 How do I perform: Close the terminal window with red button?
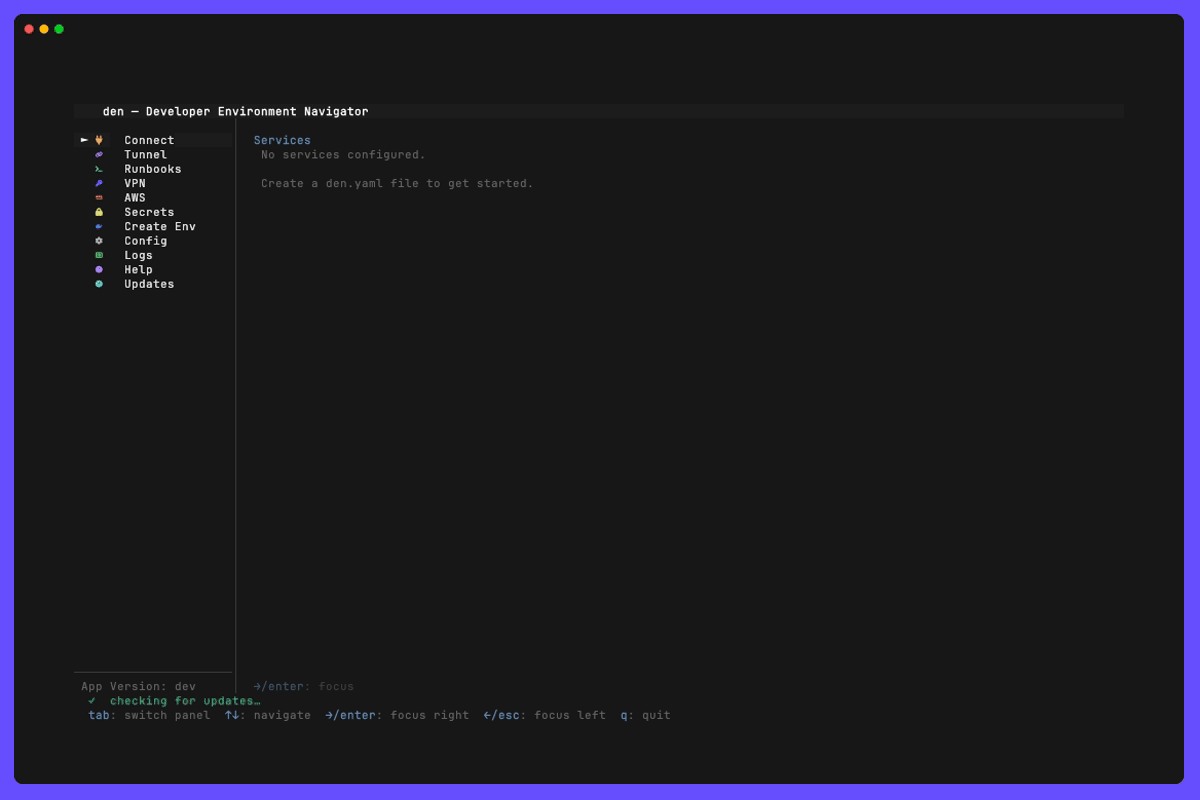[x=29, y=29]
